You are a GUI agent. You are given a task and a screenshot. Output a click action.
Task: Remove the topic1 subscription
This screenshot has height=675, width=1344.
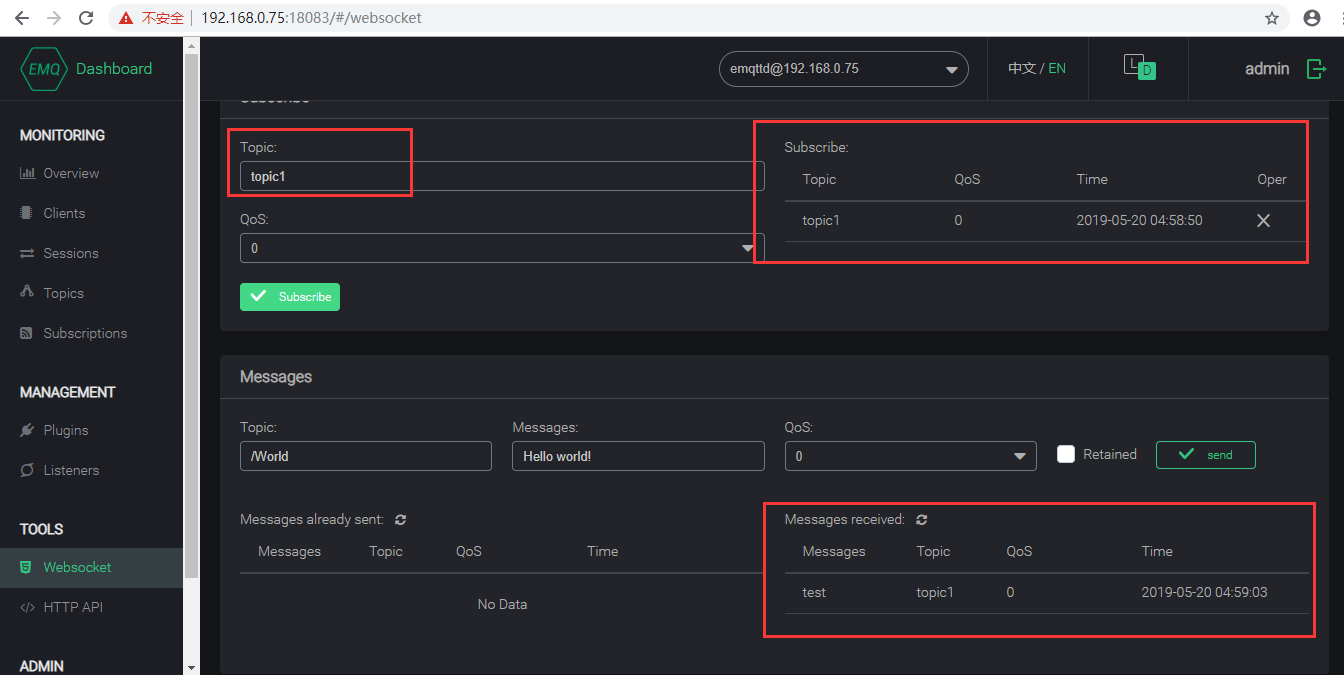1263,220
